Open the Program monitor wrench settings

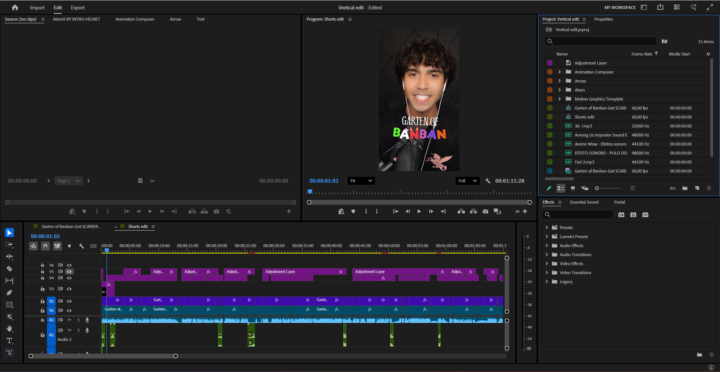[488, 181]
